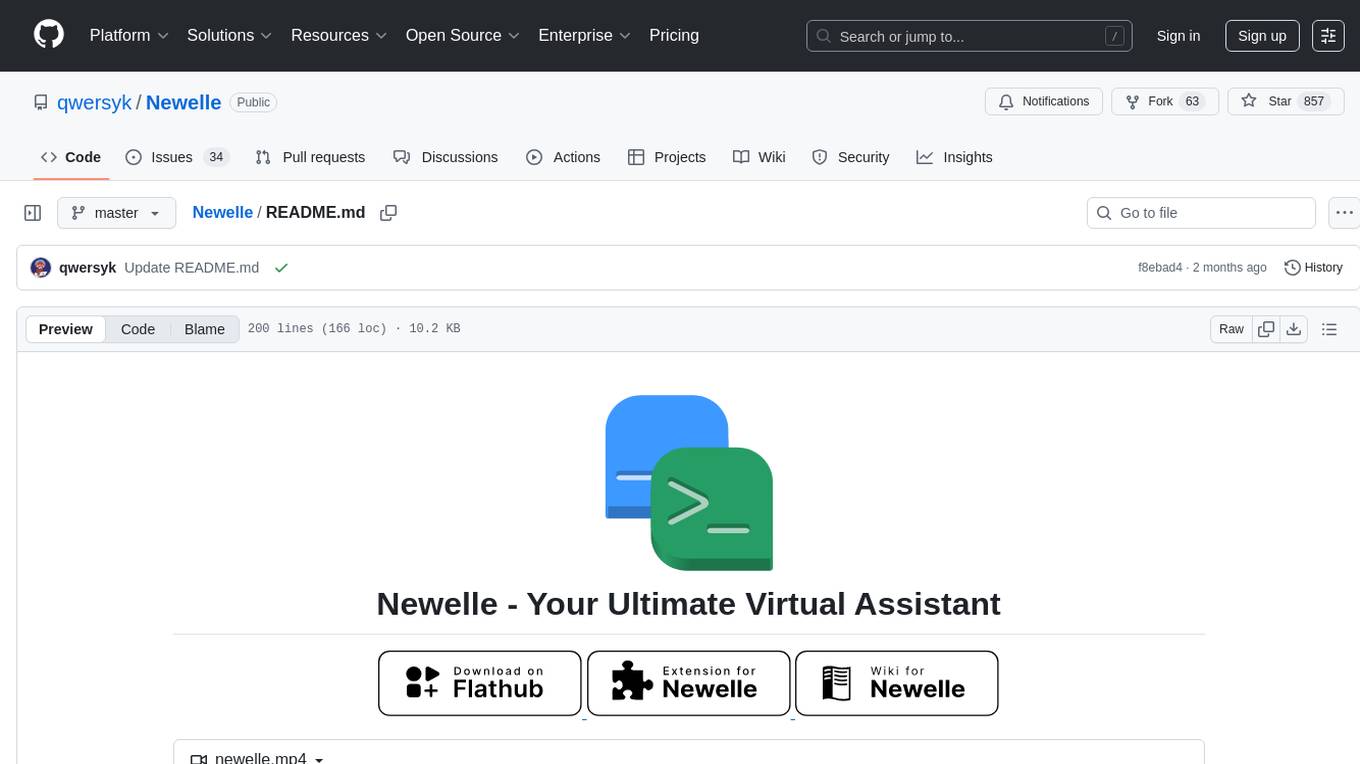This screenshot has height=764, width=1360.
Task: Click the command palette icon in header
Action: point(1328,35)
